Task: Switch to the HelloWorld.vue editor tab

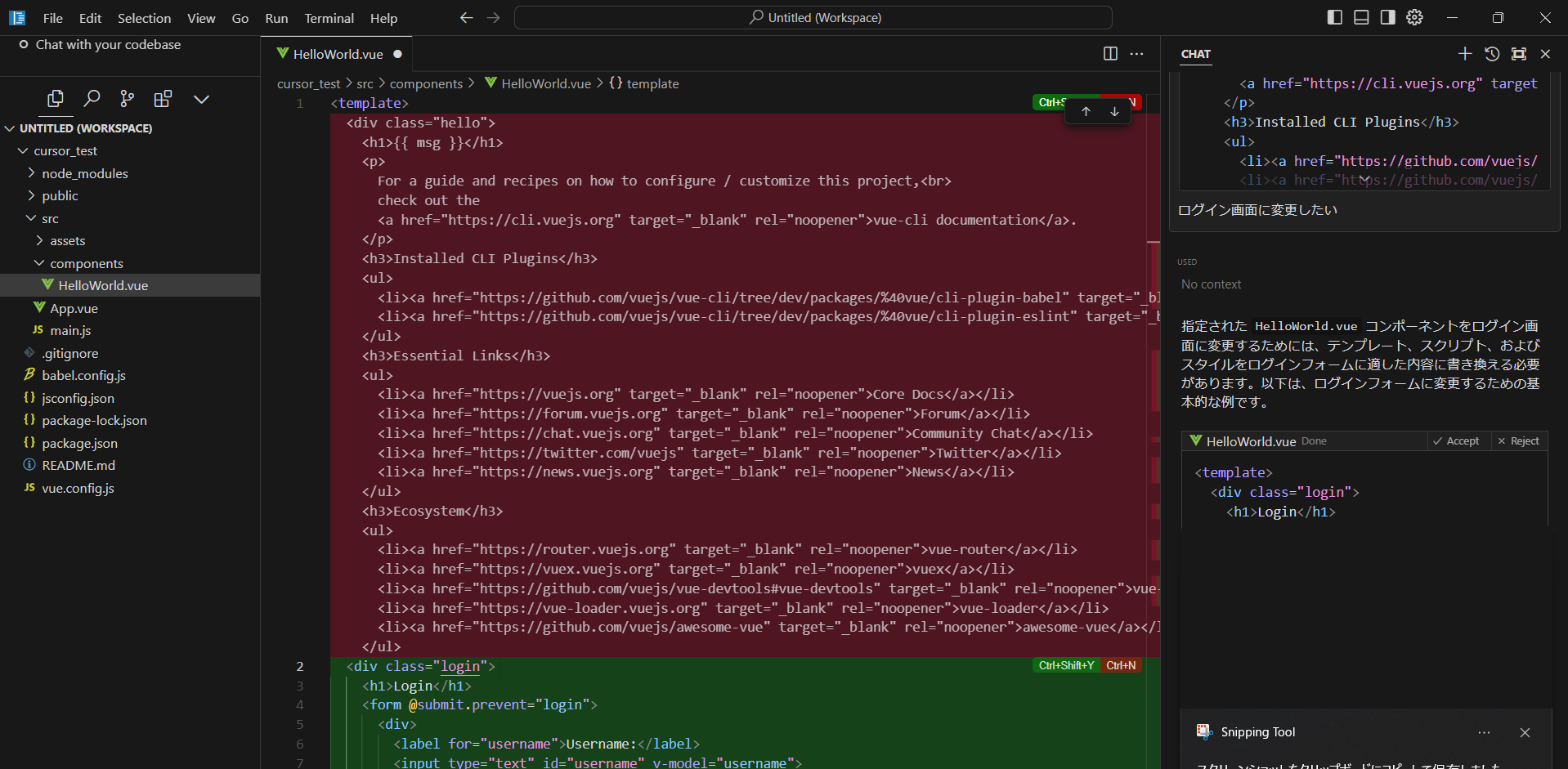Action: coord(338,54)
